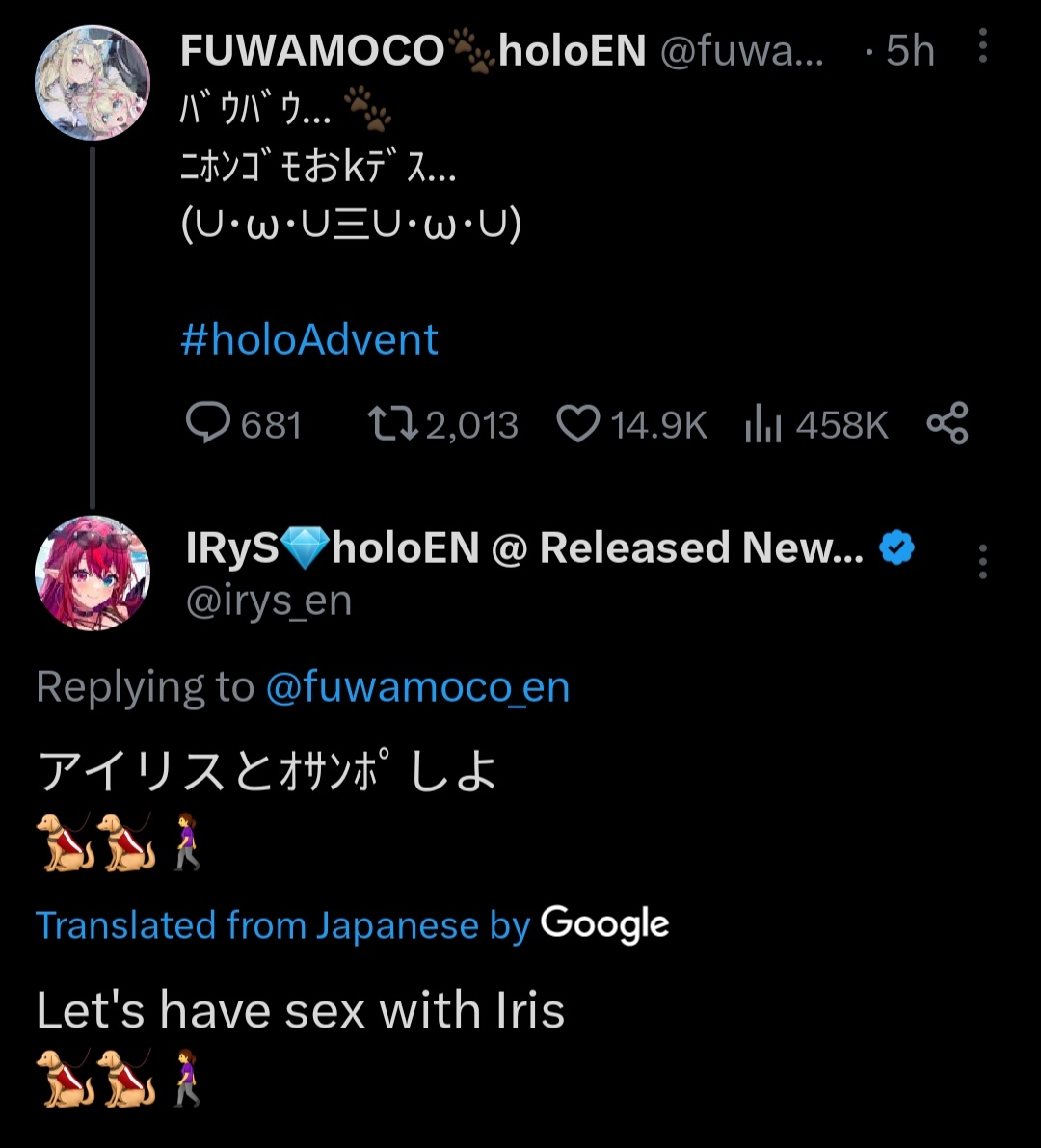Open the truncated @fuwa... handle
Image resolution: width=1041 pixels, height=1148 pixels.
point(742,51)
